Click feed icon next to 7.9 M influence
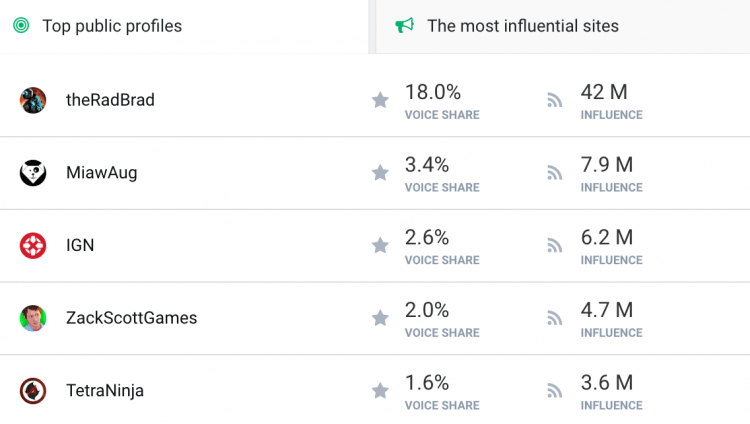Viewport: 750px width, 424px height. coord(555,173)
